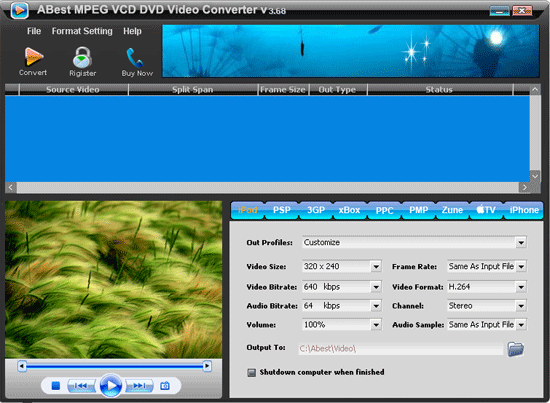This screenshot has height=403, width=550.
Task: Open the Out Profiles dropdown
Action: [x=521, y=242]
